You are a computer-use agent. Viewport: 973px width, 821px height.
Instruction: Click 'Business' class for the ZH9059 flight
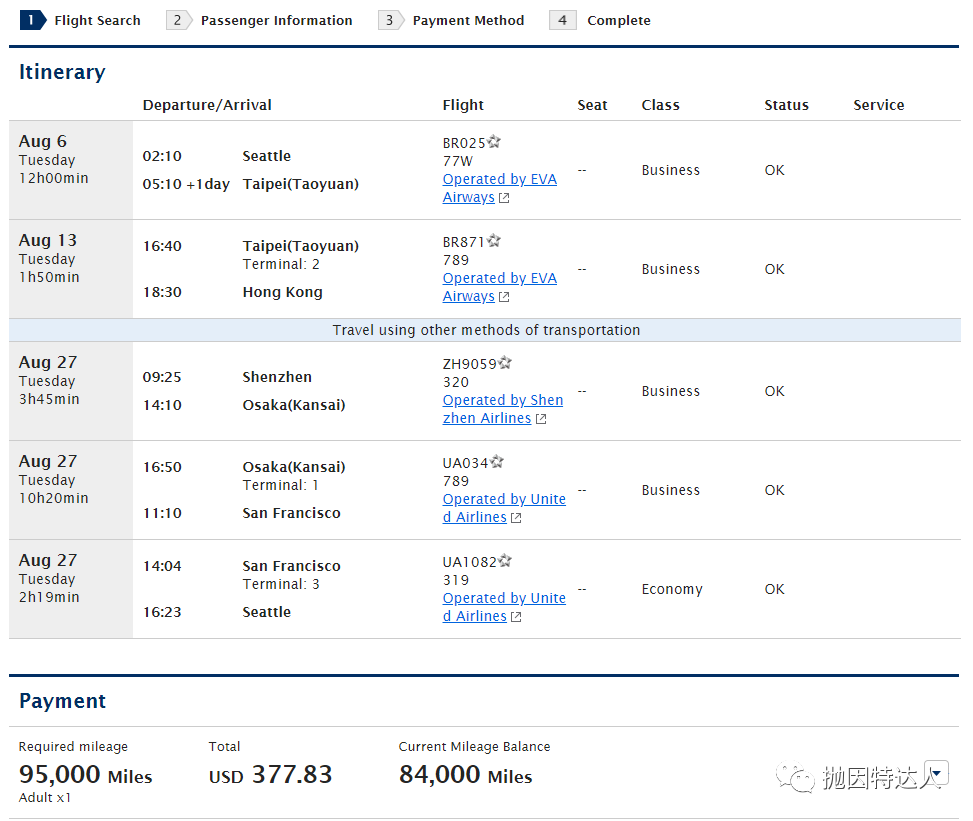[671, 392]
